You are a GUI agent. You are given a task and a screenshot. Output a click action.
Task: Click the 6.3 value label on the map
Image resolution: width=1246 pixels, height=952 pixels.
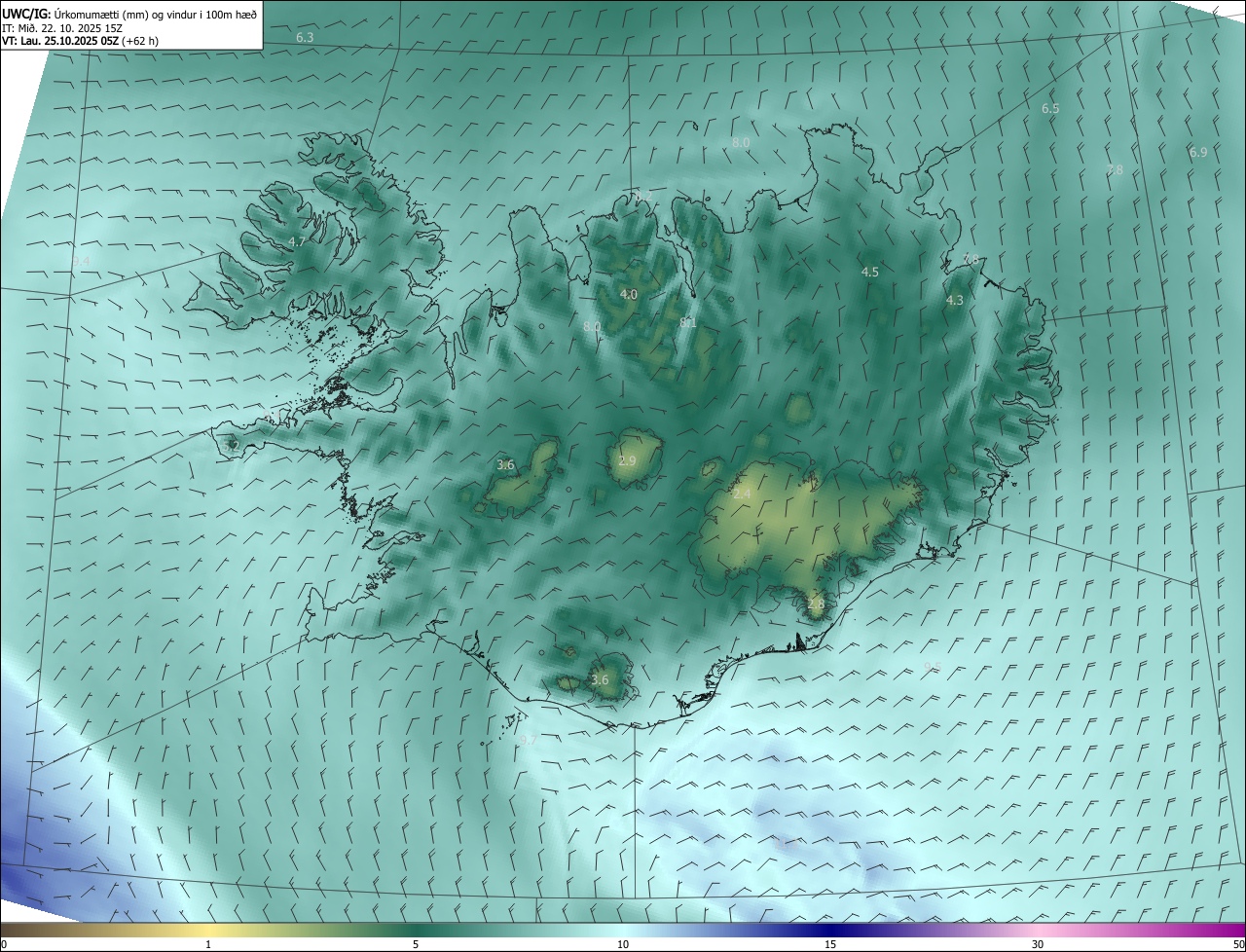click(x=305, y=37)
